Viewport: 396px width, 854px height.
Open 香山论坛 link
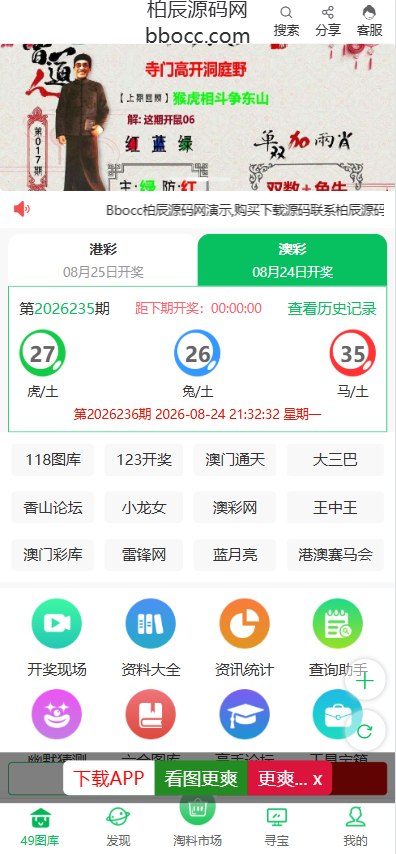coord(53,508)
